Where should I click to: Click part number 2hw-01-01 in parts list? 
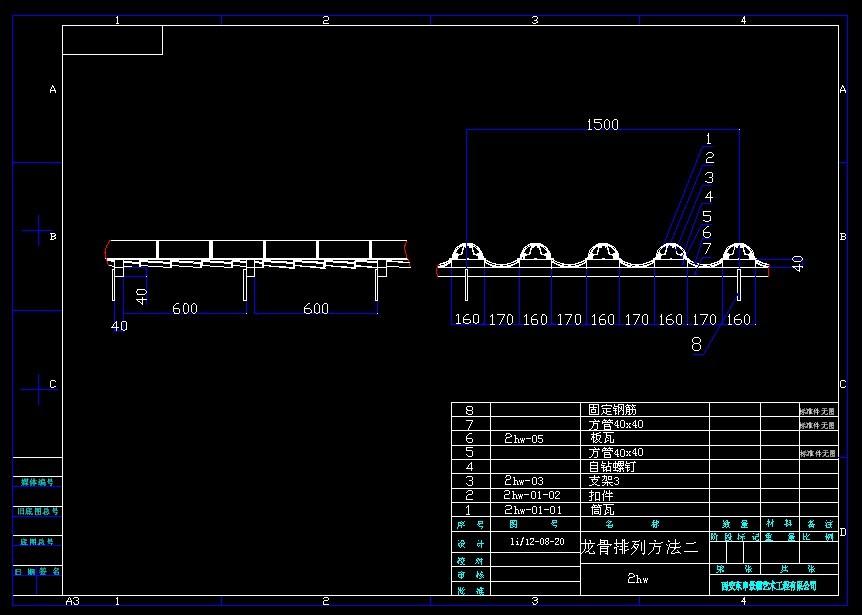(533, 509)
